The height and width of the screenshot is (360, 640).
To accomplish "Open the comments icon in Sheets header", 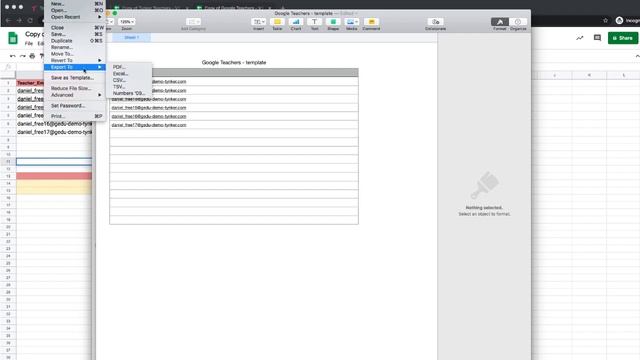I will pos(597,38).
